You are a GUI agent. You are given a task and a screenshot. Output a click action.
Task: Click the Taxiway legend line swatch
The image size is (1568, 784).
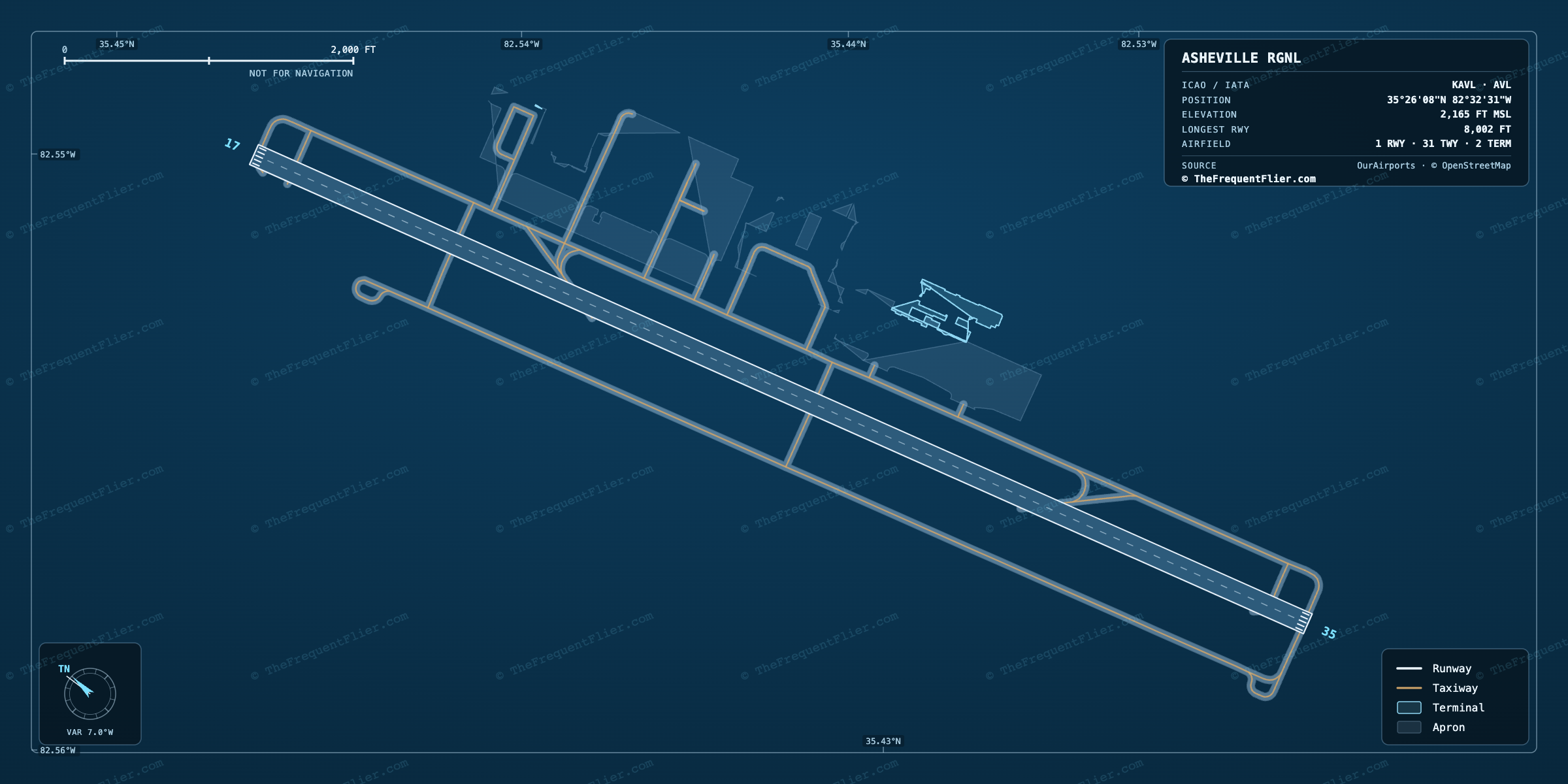[x=1409, y=688]
